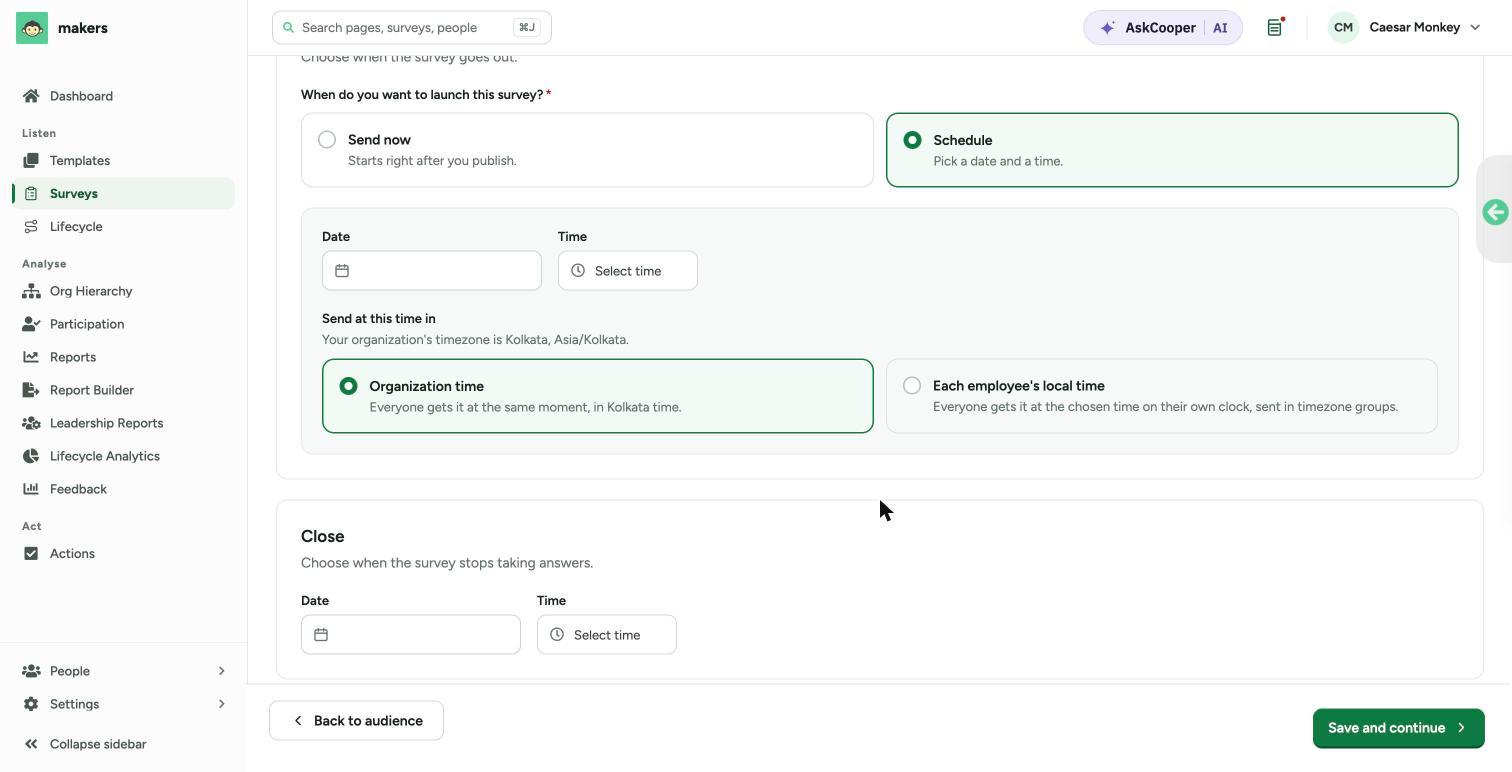
Task: Click the calendar icon in Launch date field
Action: pos(342,271)
